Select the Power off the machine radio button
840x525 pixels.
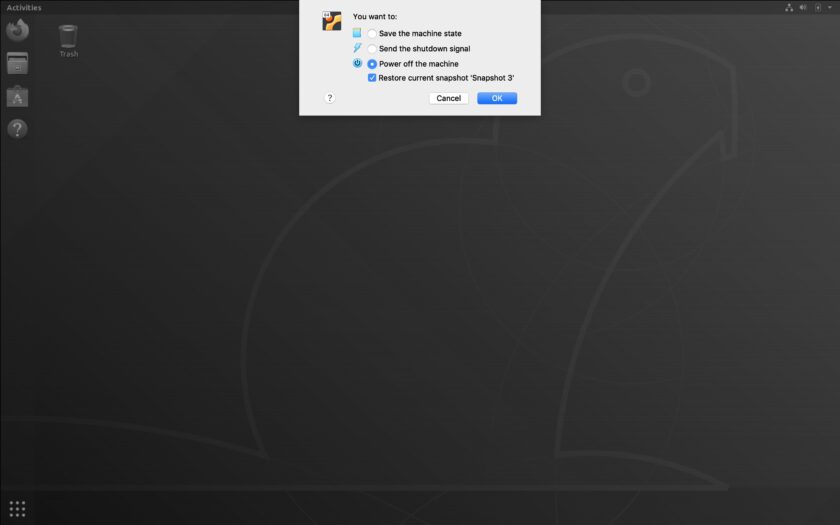click(372, 64)
